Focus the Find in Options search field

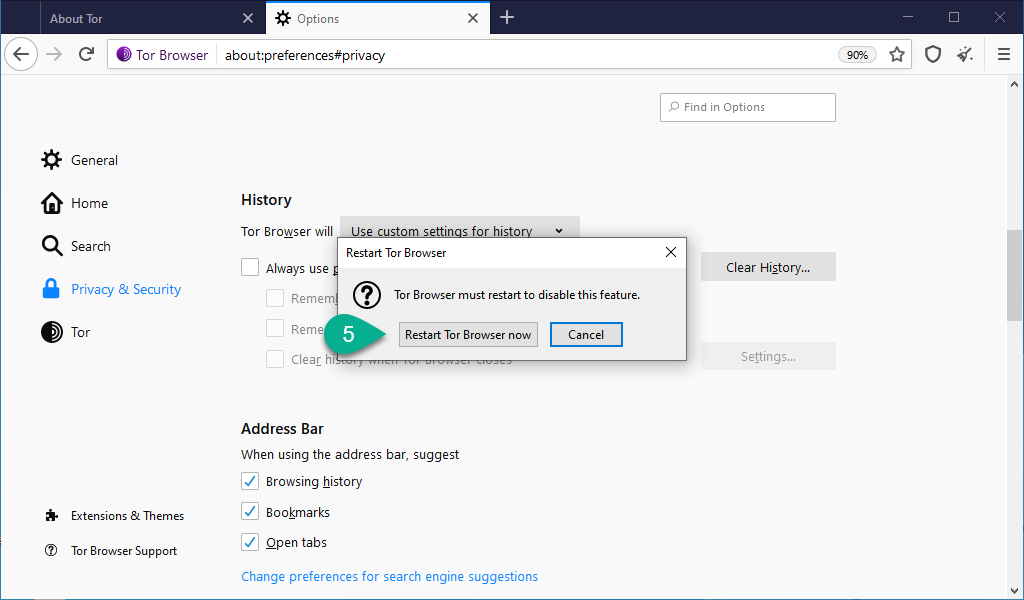748,107
